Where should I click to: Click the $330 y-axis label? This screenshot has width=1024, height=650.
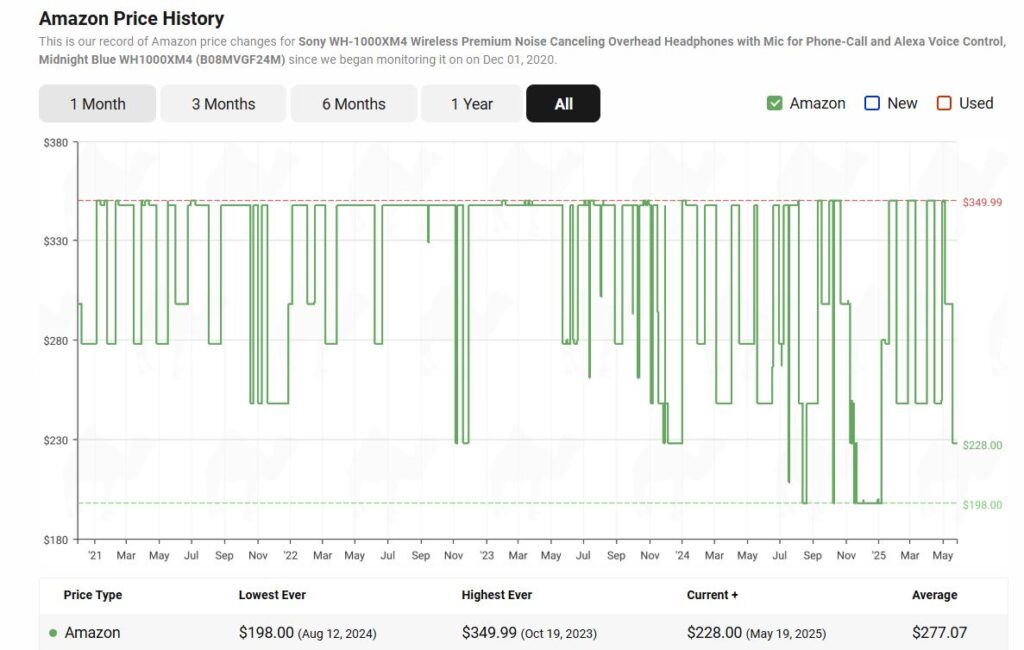click(56, 242)
